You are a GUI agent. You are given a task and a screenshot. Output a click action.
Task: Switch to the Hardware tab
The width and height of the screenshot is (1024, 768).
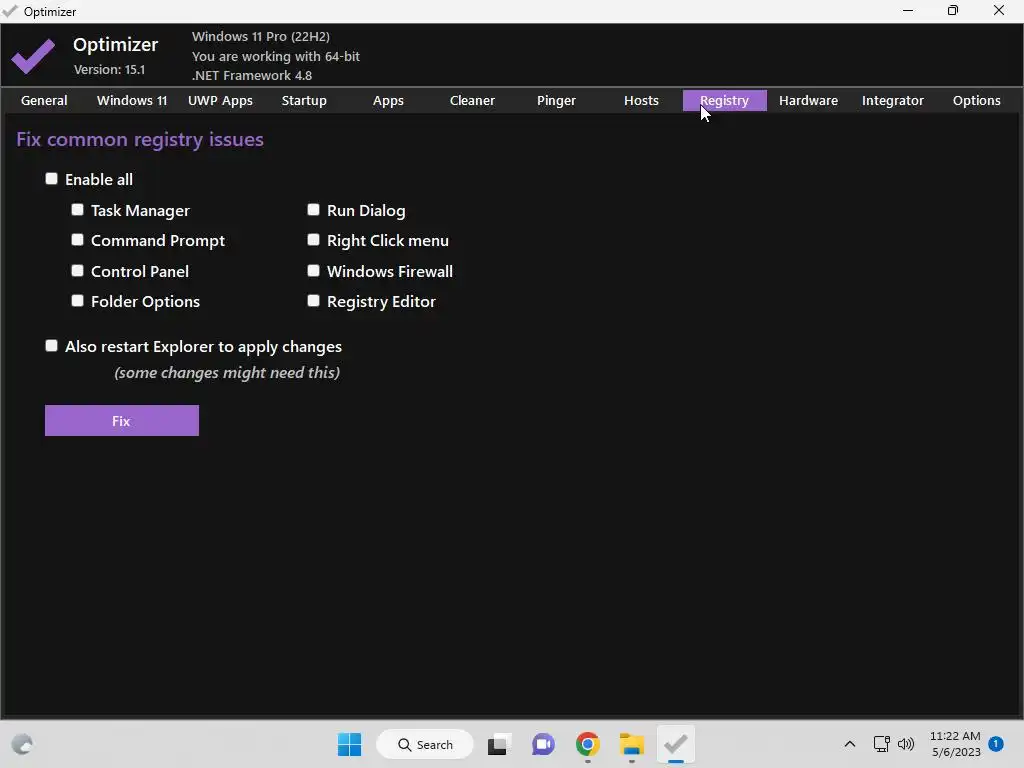(x=808, y=101)
